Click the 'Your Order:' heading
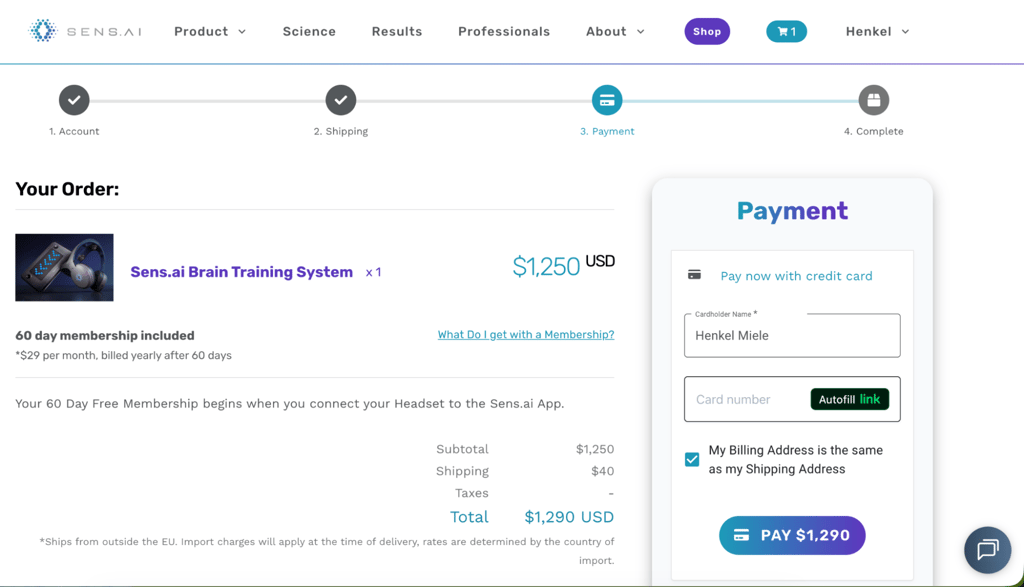Viewport: 1024px width, 587px height. (x=67, y=189)
